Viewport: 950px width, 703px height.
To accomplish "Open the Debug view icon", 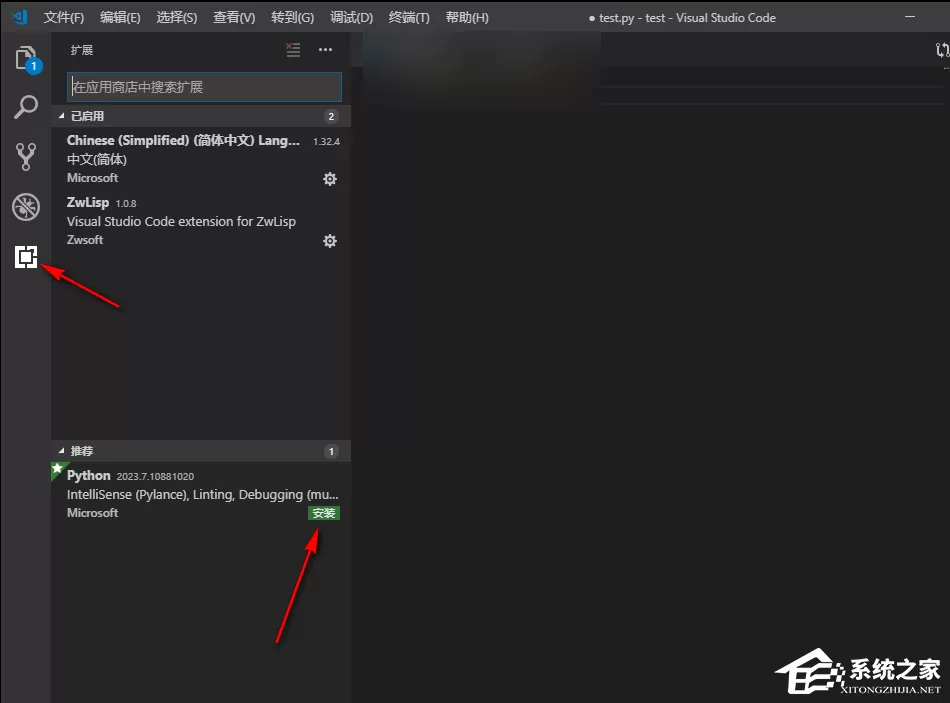I will [26, 207].
